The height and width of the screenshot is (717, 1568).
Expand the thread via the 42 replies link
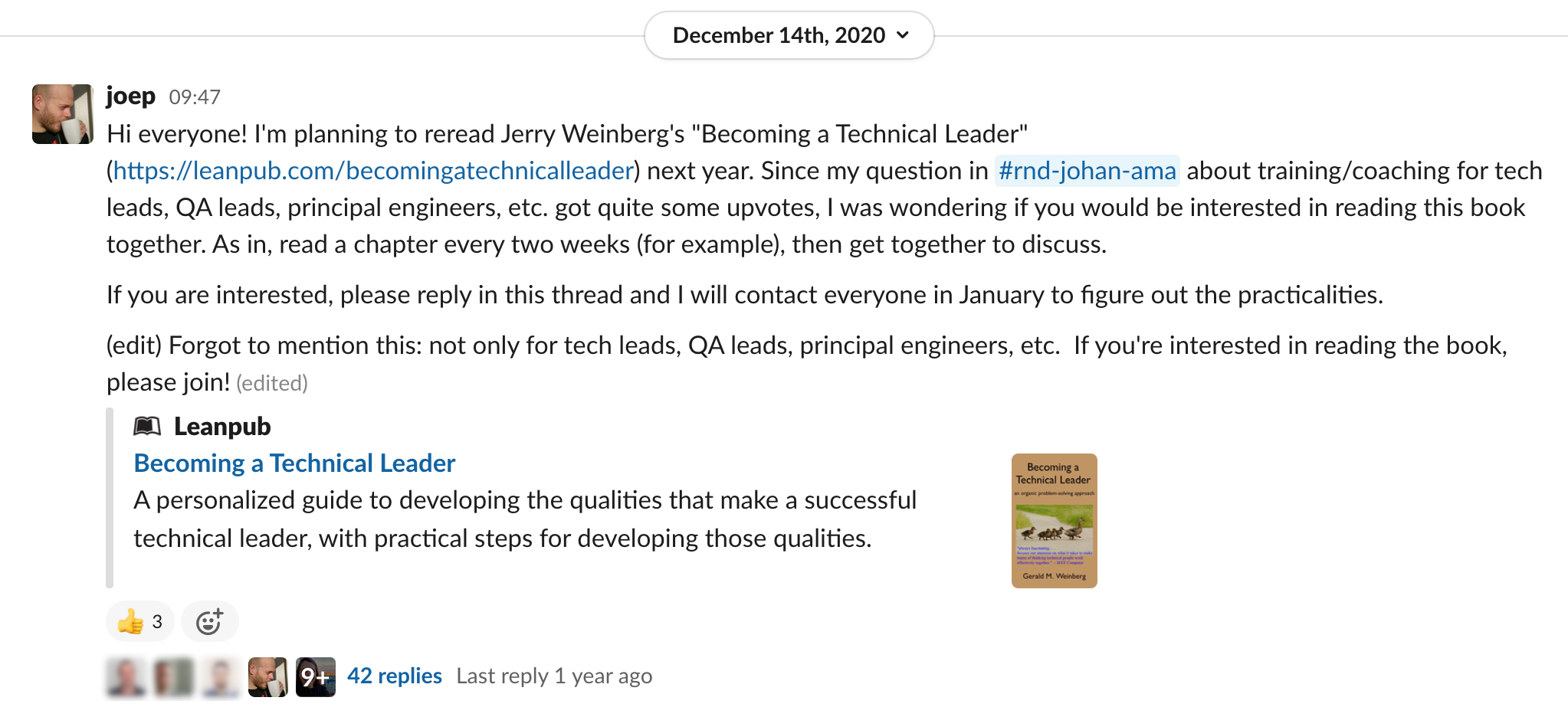[x=394, y=676]
